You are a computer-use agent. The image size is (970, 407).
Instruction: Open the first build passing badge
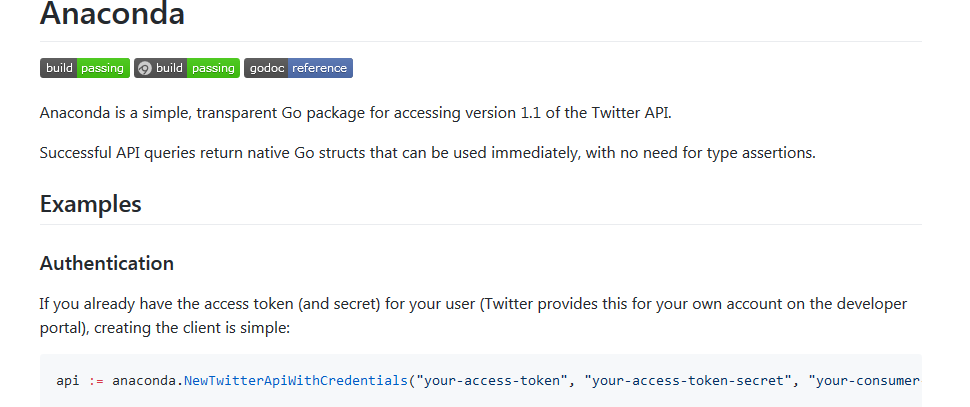(85, 68)
